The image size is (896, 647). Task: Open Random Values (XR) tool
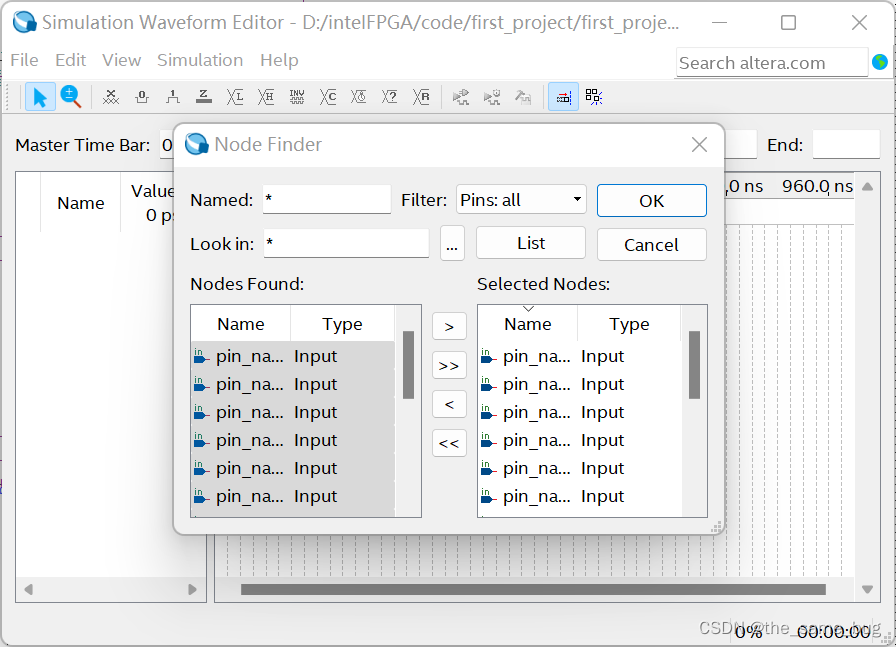coord(421,97)
